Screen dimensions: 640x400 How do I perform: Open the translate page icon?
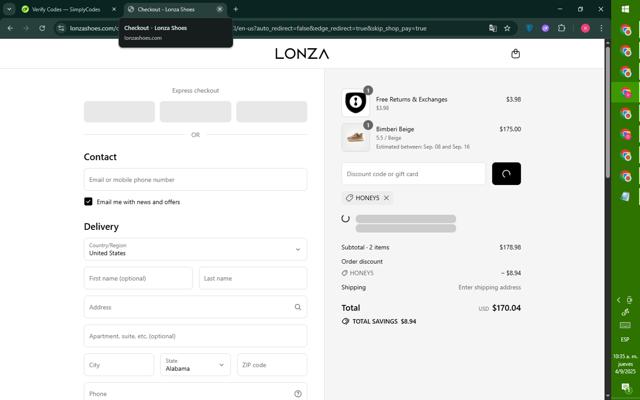(493, 28)
